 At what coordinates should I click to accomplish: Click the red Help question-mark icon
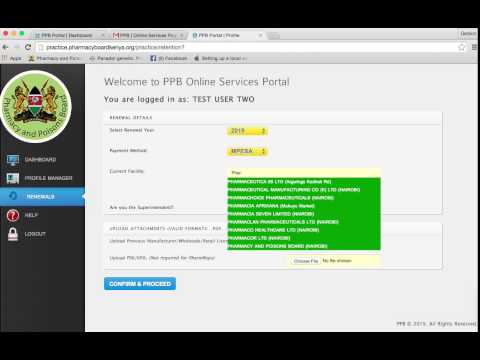coord(13,215)
